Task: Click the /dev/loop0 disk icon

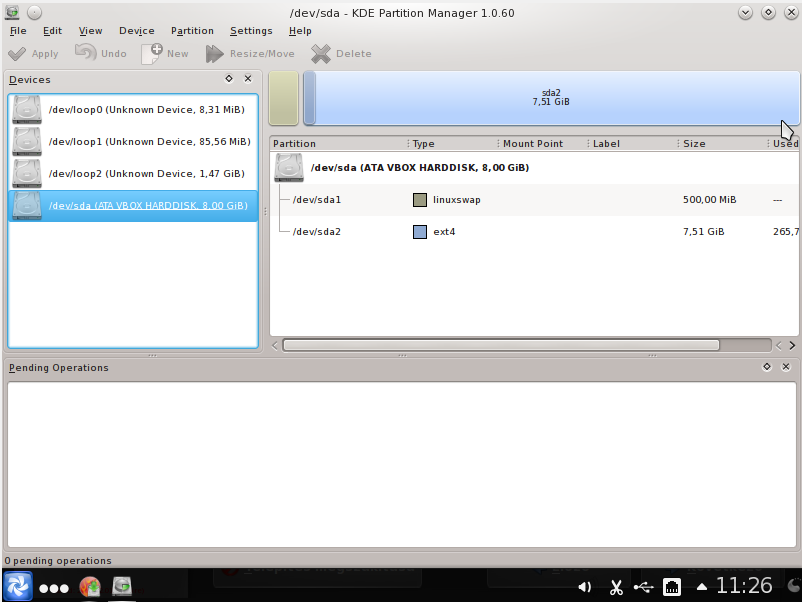Action: (27, 109)
